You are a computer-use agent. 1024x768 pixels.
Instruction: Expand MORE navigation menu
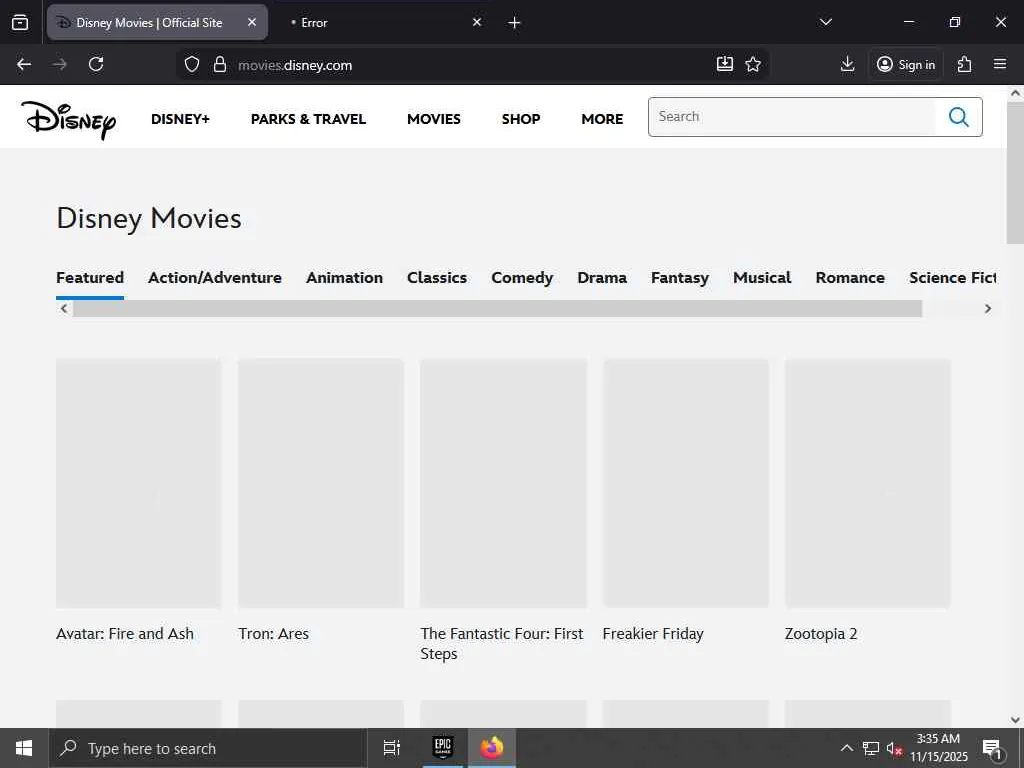tap(602, 119)
